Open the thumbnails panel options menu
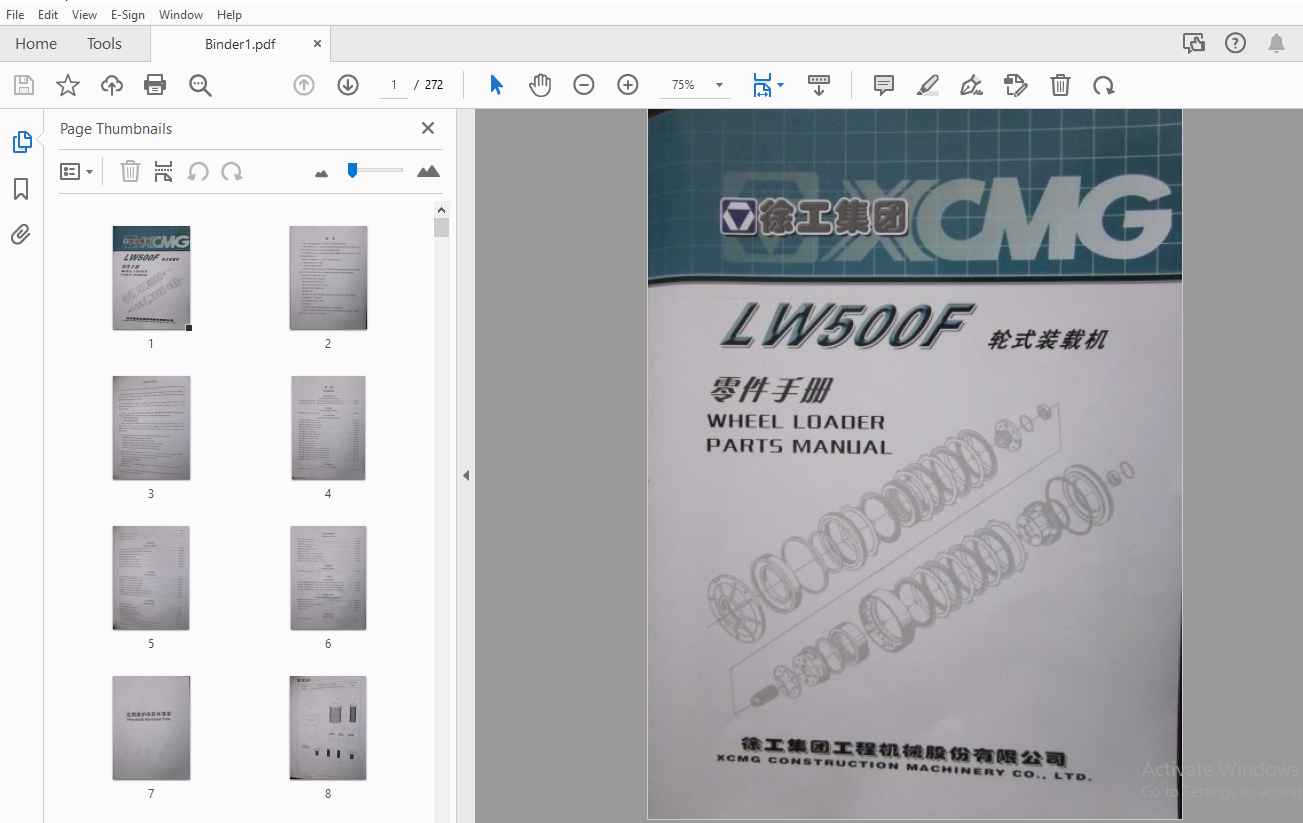Image resolution: width=1303 pixels, height=823 pixels. click(x=76, y=171)
